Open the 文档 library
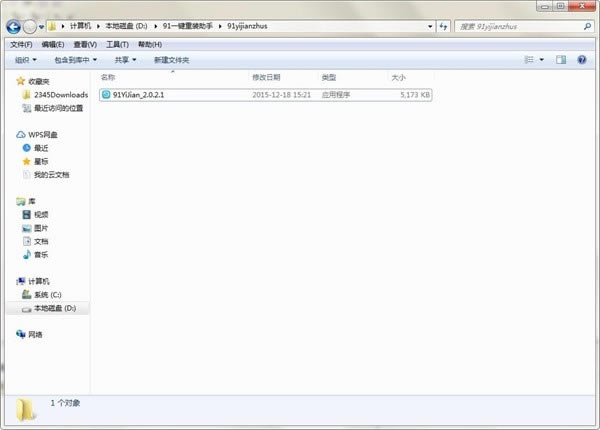This screenshot has height=430, width=600. [41, 241]
